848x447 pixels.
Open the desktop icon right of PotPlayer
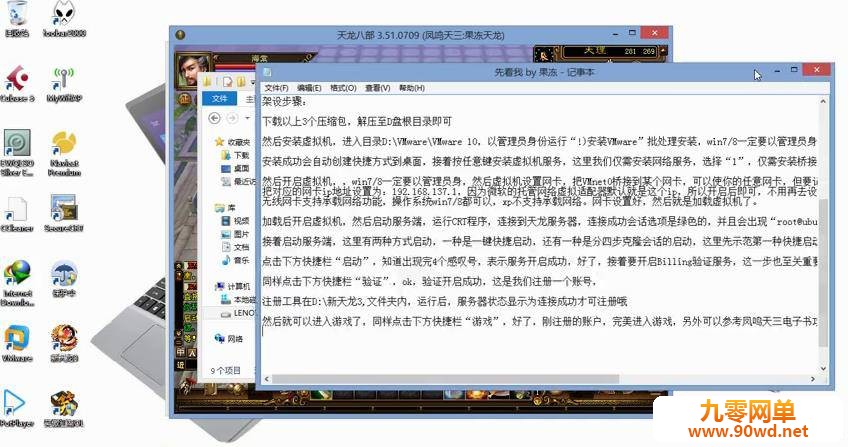click(x=64, y=408)
